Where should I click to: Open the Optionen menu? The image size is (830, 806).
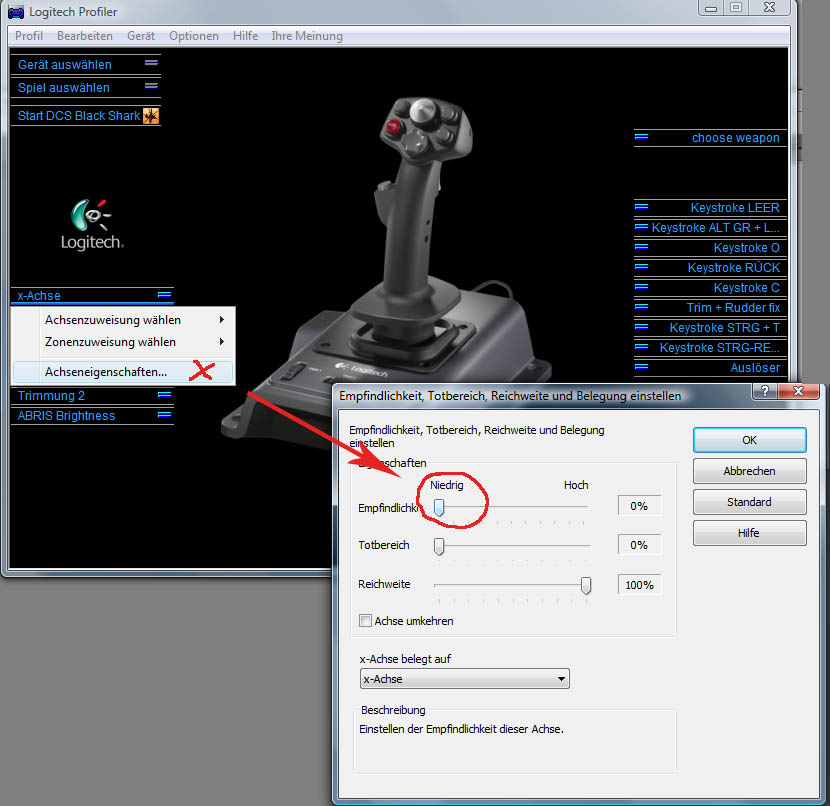[x=194, y=36]
